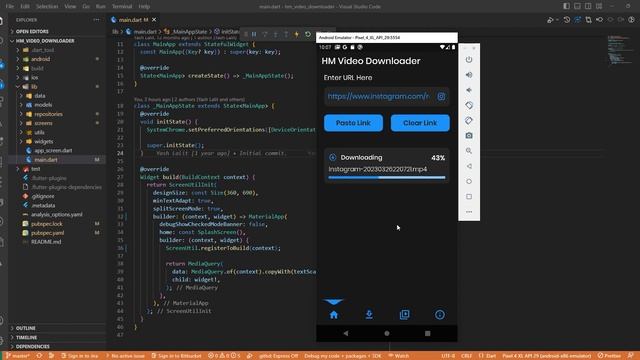Click the emulator volume down button
640x360 pixels.
click(469, 90)
